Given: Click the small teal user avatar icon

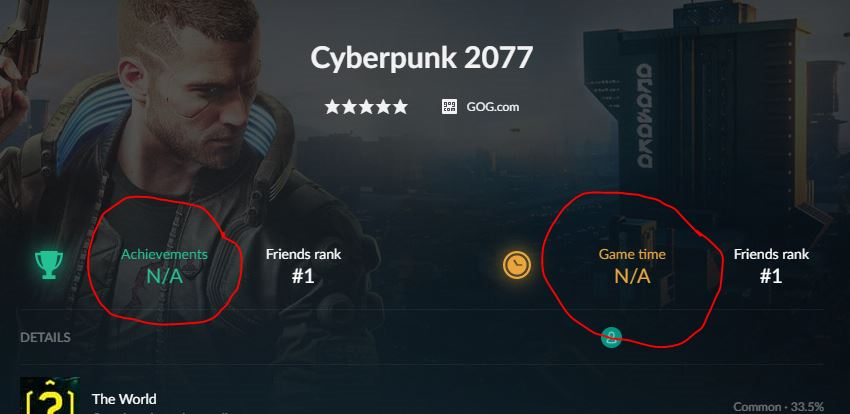Looking at the screenshot, I should click(611, 338).
